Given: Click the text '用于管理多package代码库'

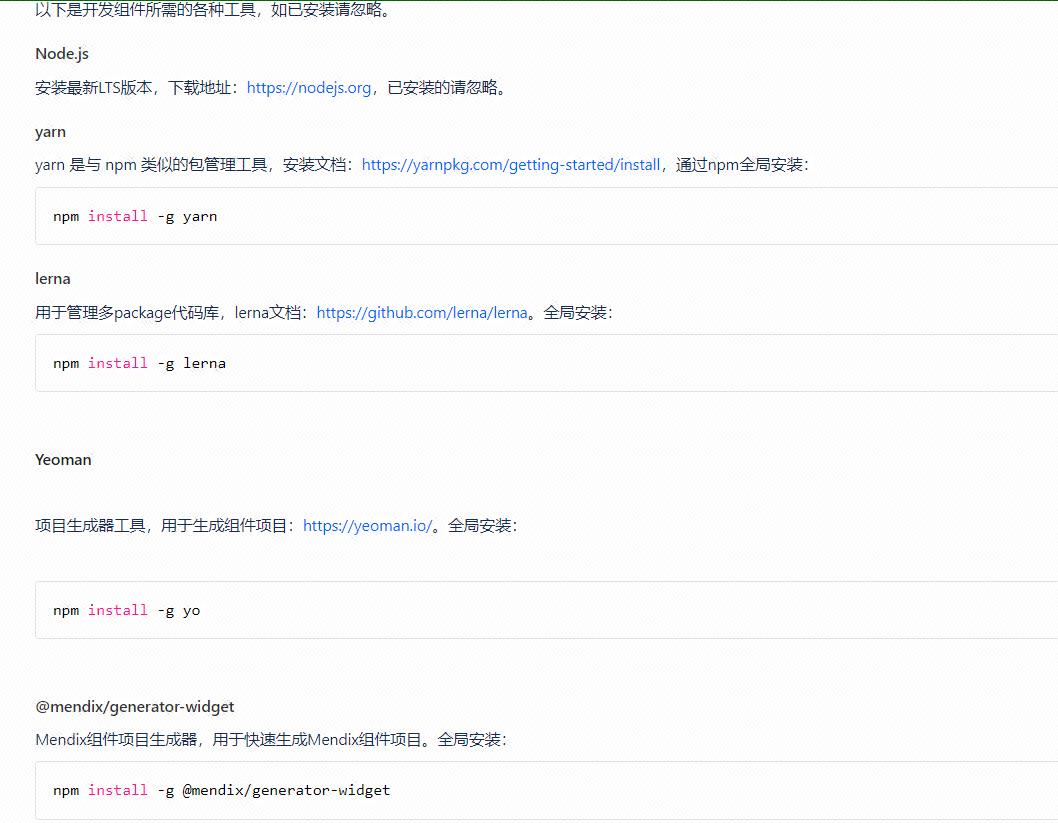Looking at the screenshot, I should pos(127,312).
